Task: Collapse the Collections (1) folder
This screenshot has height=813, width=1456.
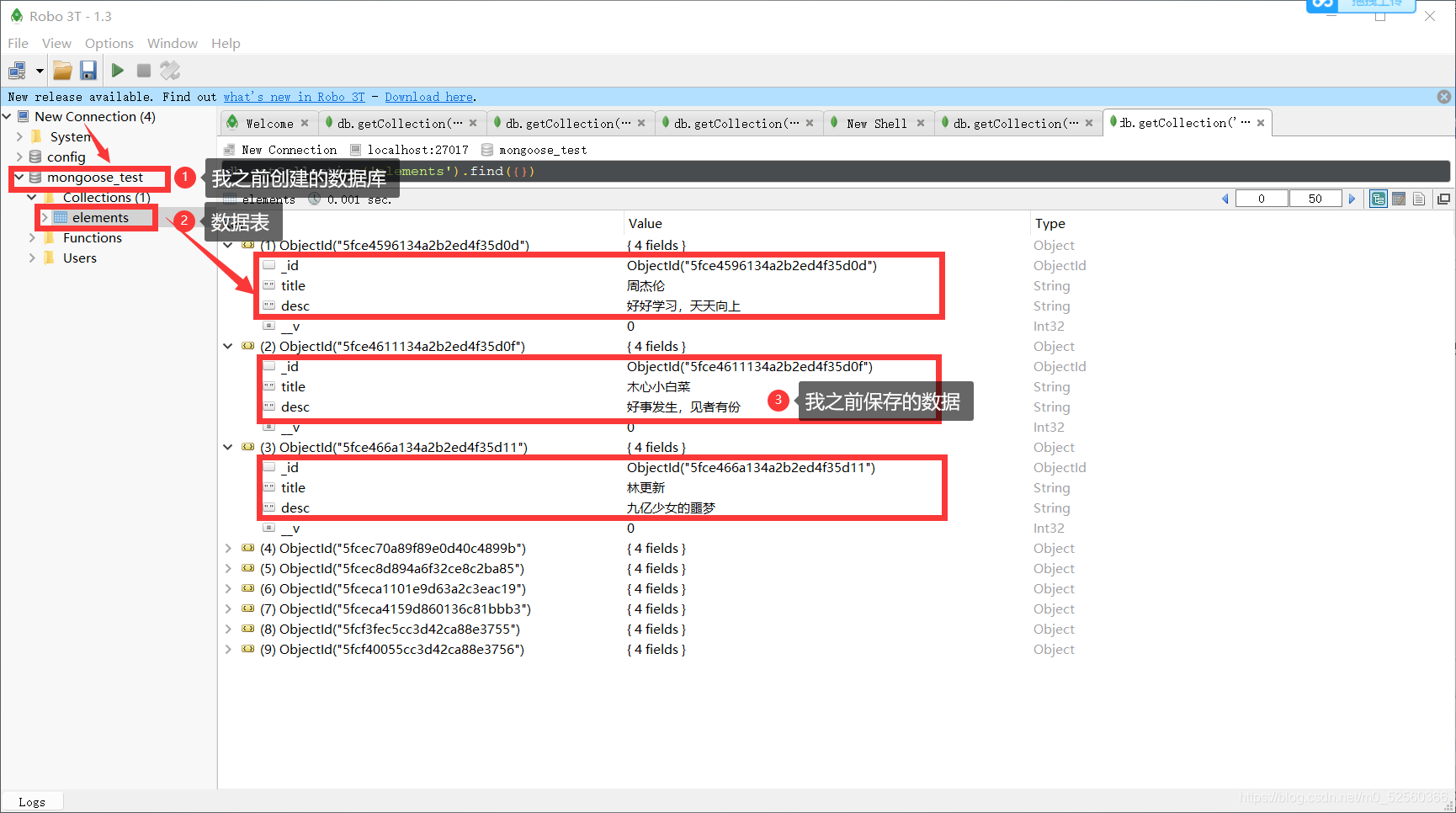Action: (x=32, y=197)
